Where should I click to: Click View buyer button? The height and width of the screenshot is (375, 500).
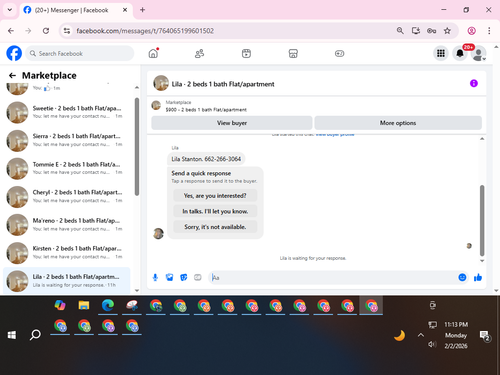tap(232, 123)
